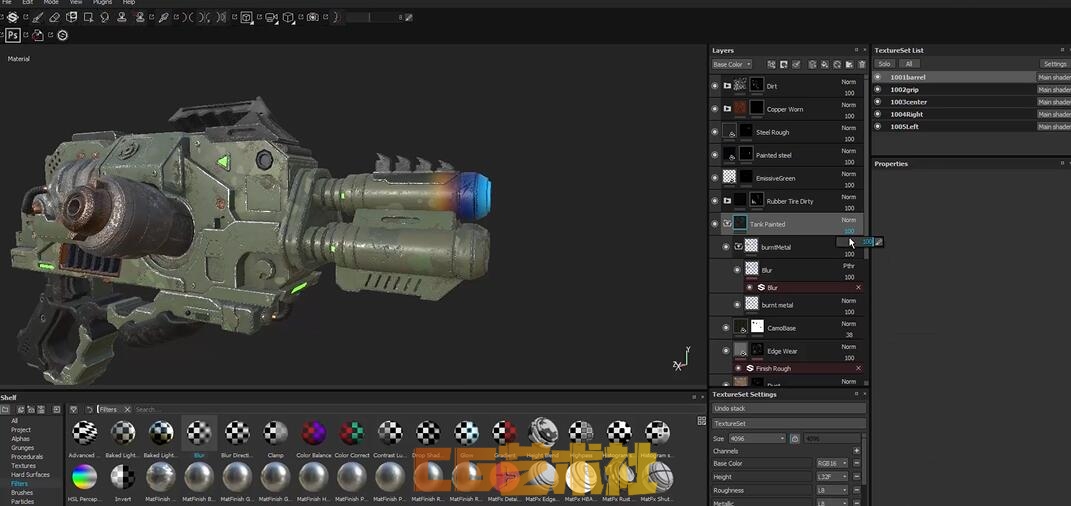Click the add mask icon in Layers
The image size is (1071, 506).
783,64
